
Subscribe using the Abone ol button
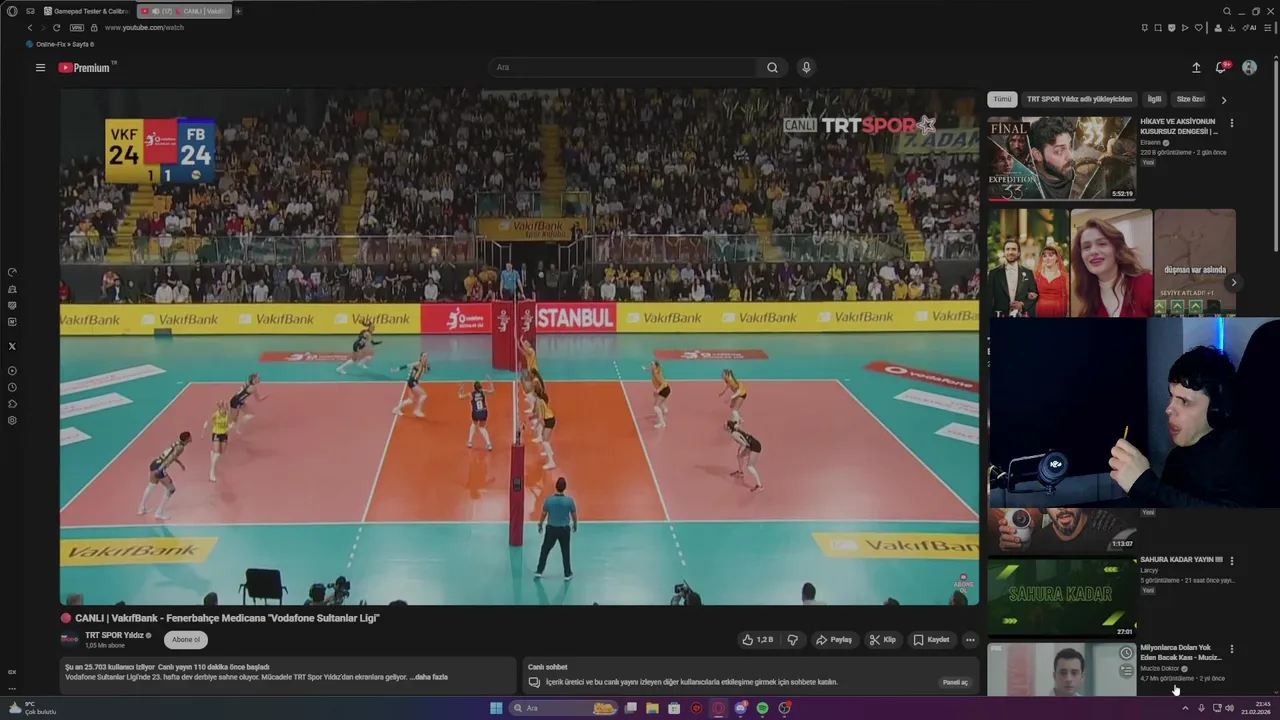(x=186, y=640)
